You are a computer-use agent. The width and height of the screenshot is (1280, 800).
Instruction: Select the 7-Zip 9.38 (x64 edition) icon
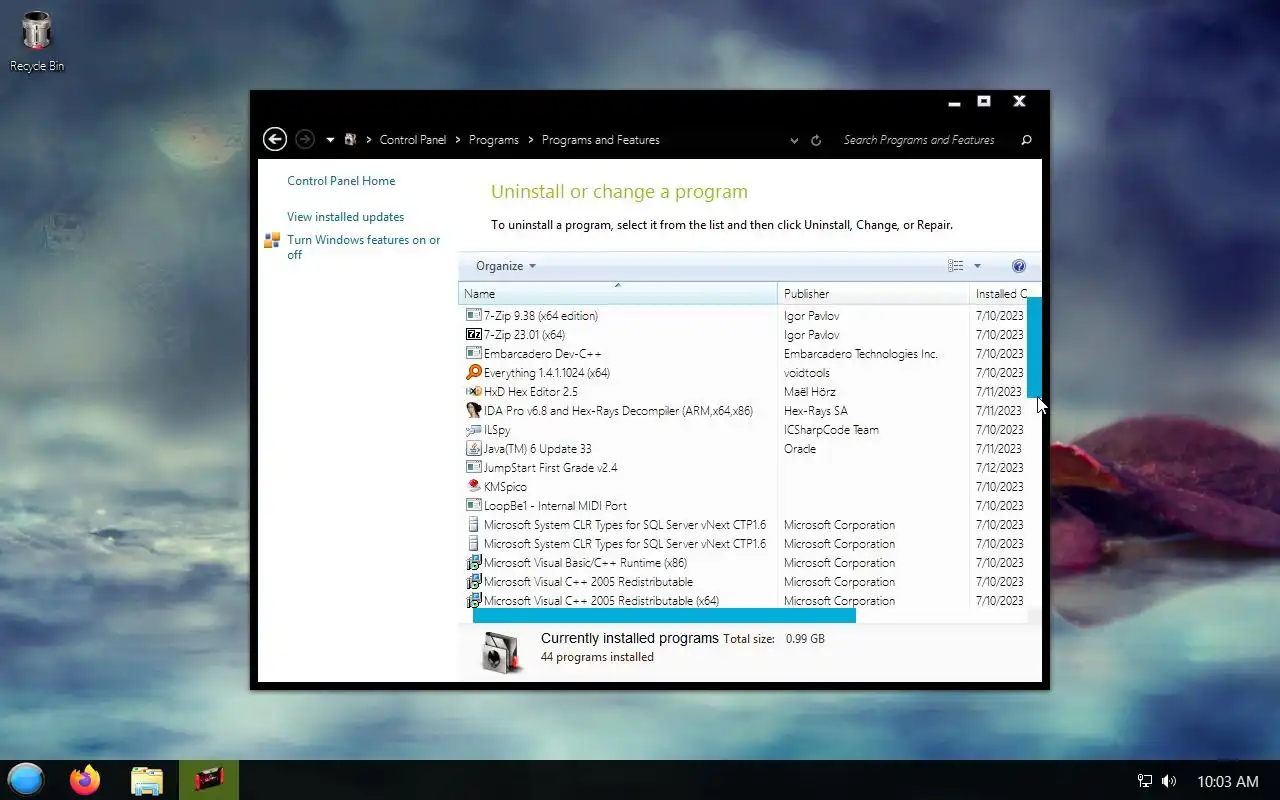click(x=474, y=316)
